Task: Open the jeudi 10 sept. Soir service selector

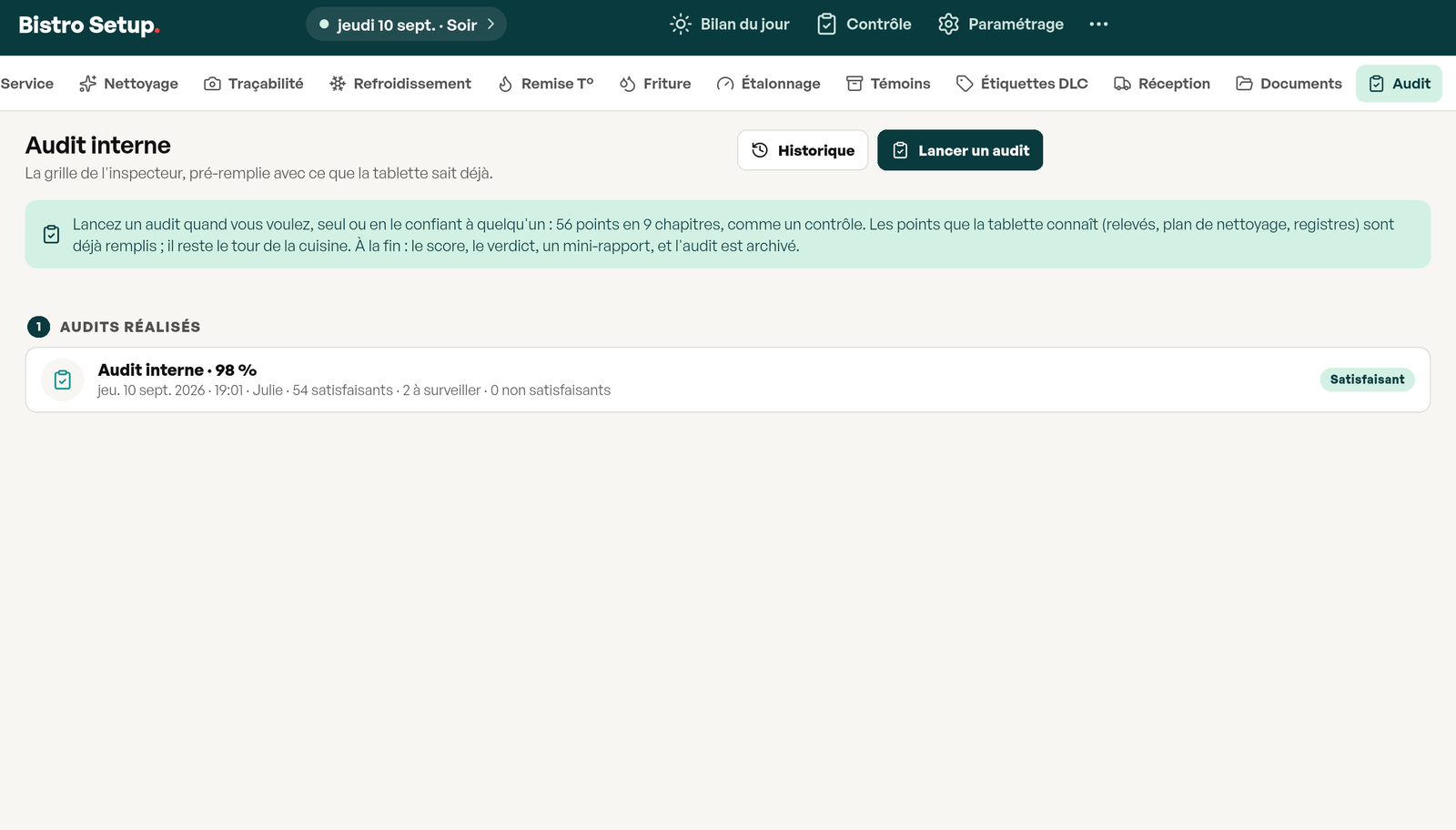Action: [x=406, y=25]
